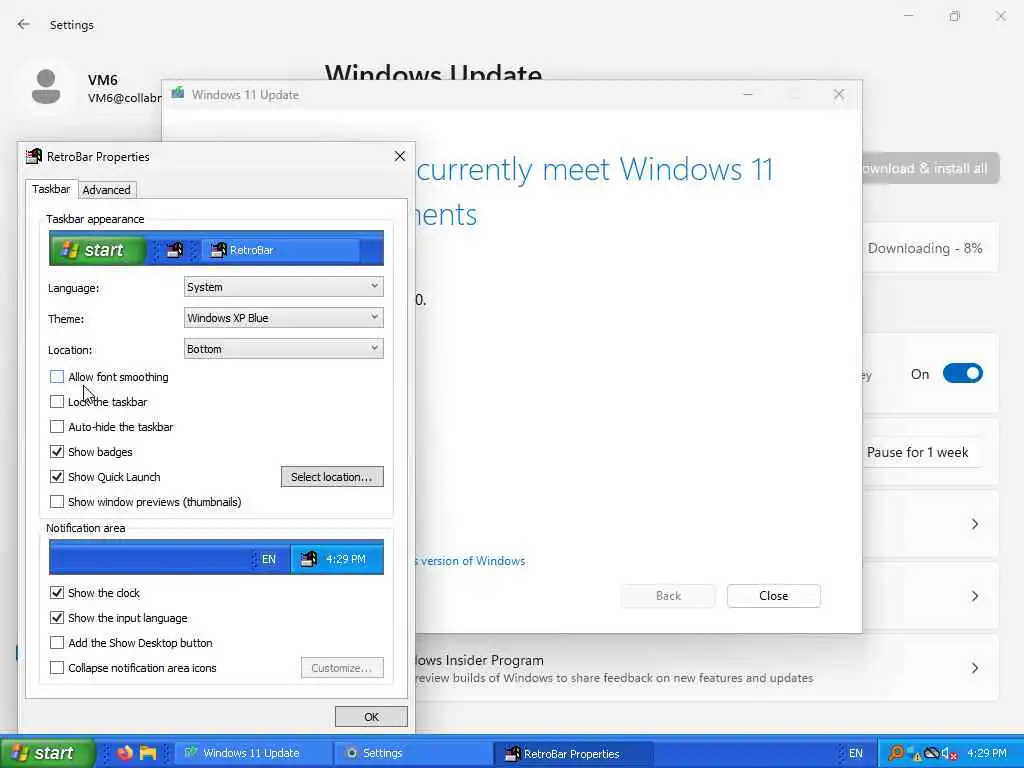Click the Windows 11 Update title bar icon
Screen dimensions: 1024x768
point(178,94)
